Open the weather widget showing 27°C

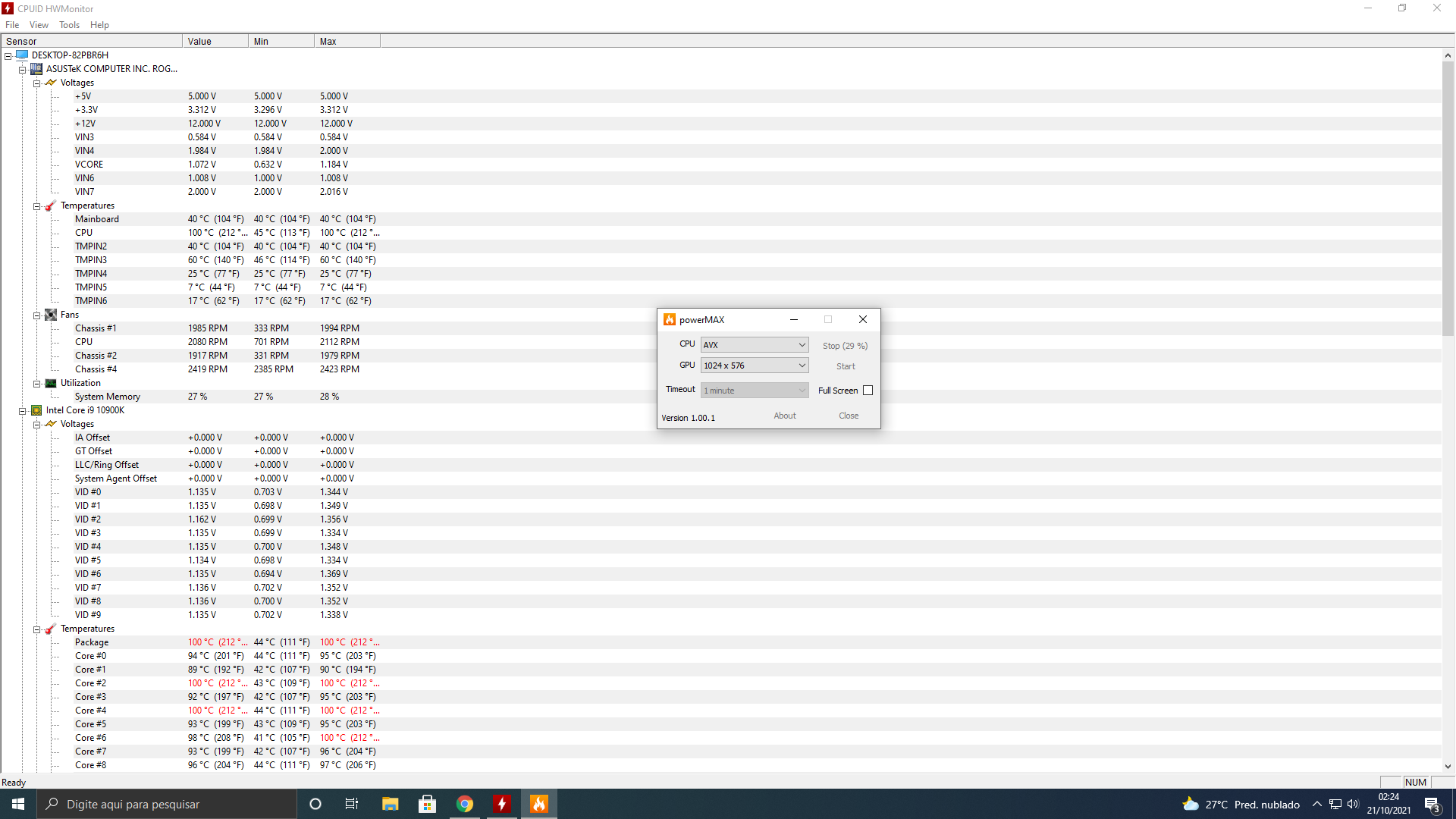point(1241,804)
